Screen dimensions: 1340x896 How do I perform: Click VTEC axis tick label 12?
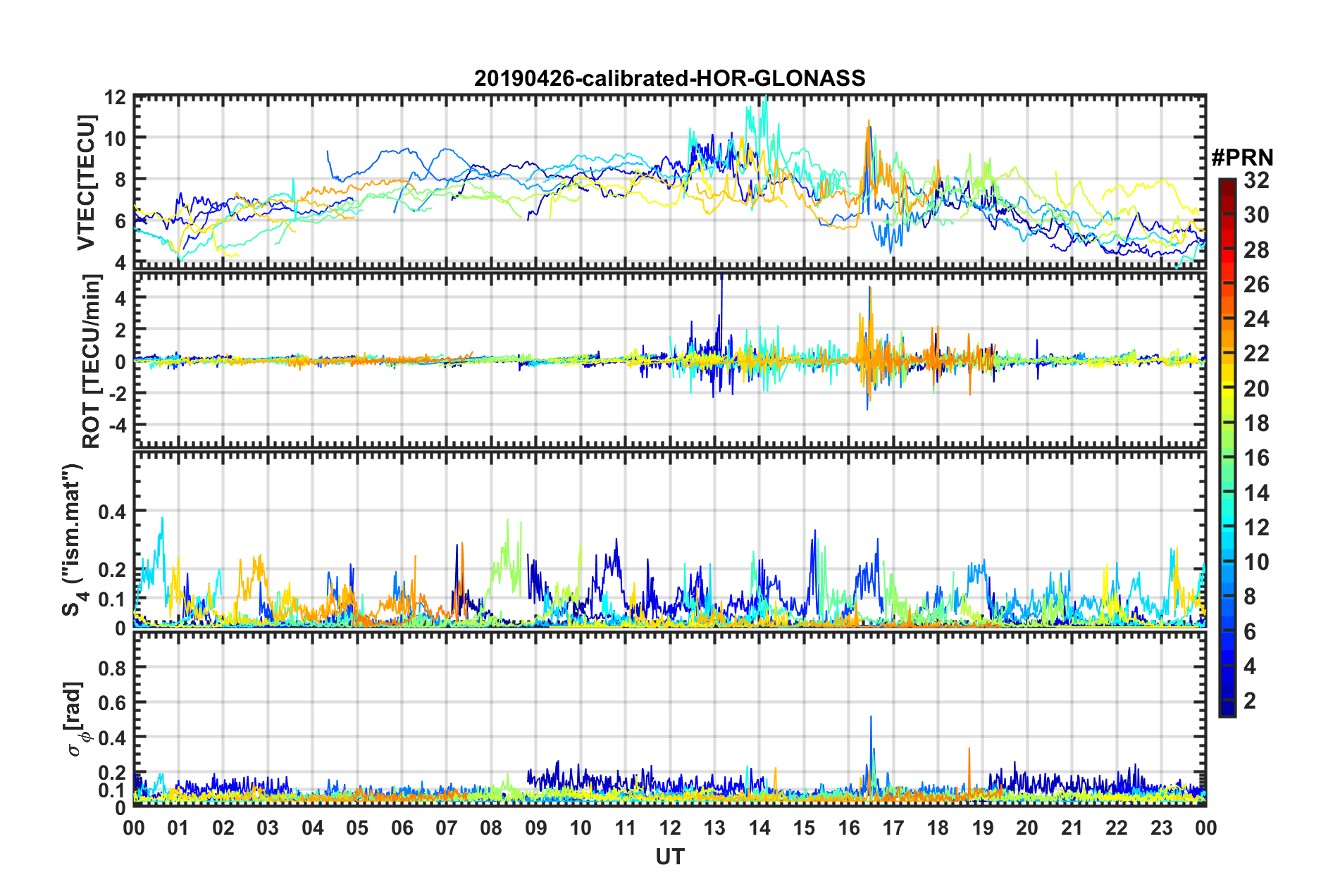(x=116, y=97)
